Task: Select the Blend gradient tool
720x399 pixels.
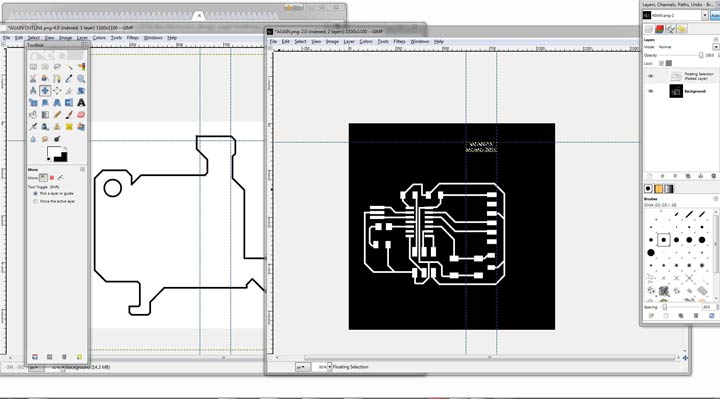Action: (45, 115)
